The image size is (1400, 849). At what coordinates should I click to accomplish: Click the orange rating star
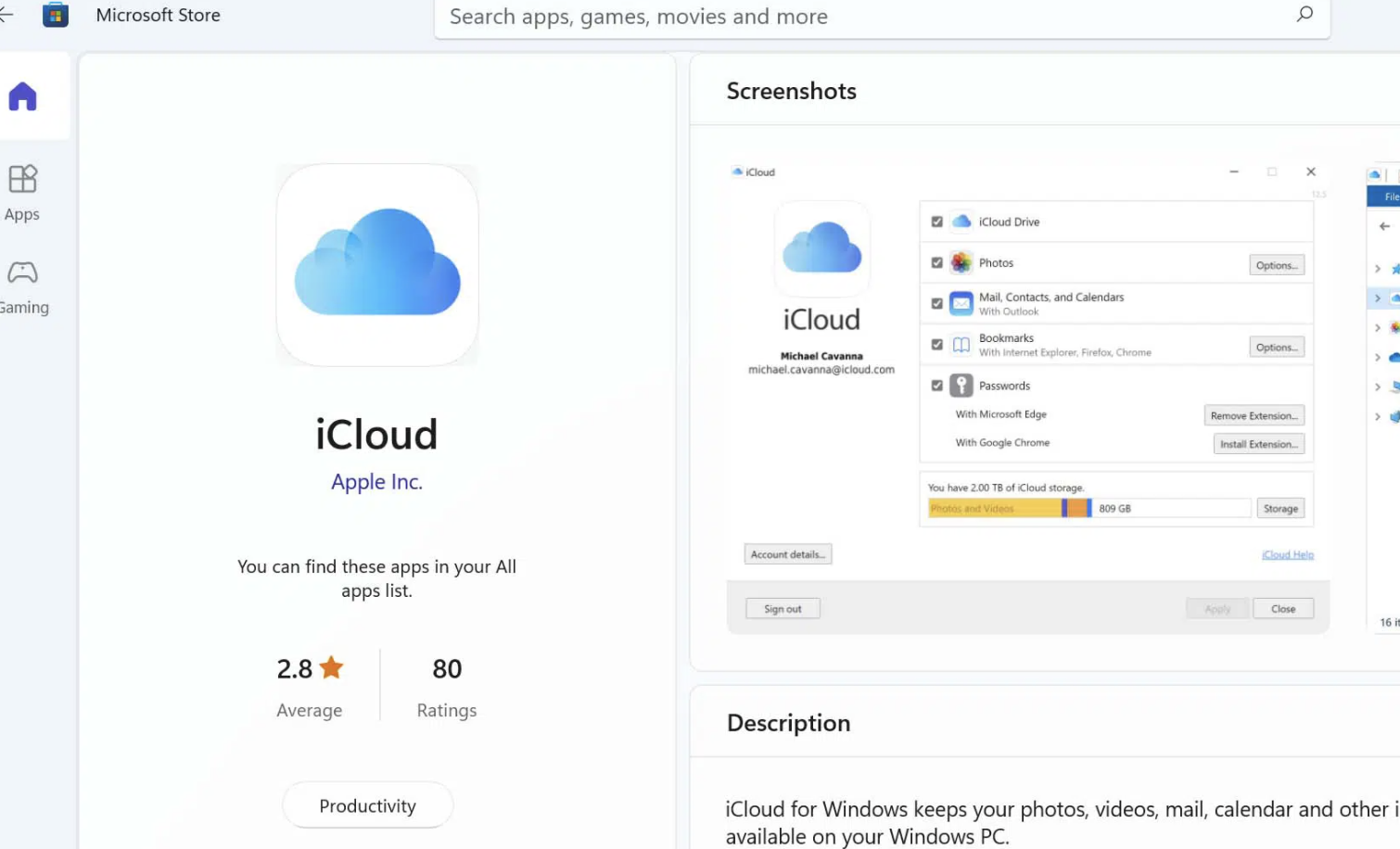click(x=332, y=667)
